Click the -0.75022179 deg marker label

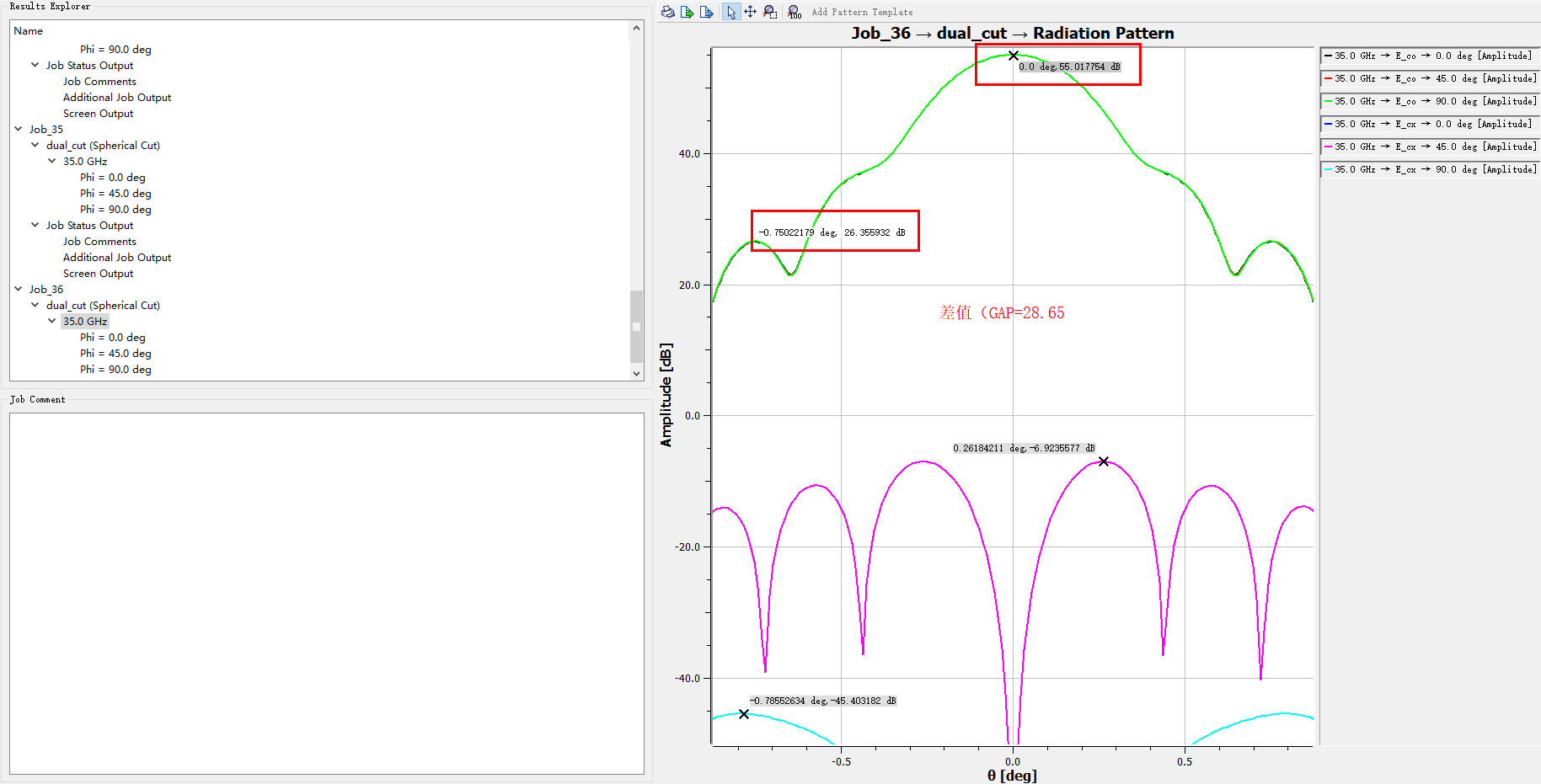832,232
